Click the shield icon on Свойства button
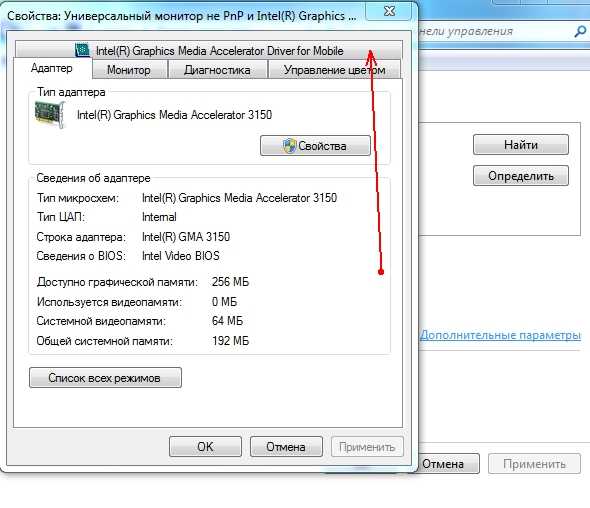Image resolution: width=590 pixels, height=508 pixels. click(289, 146)
